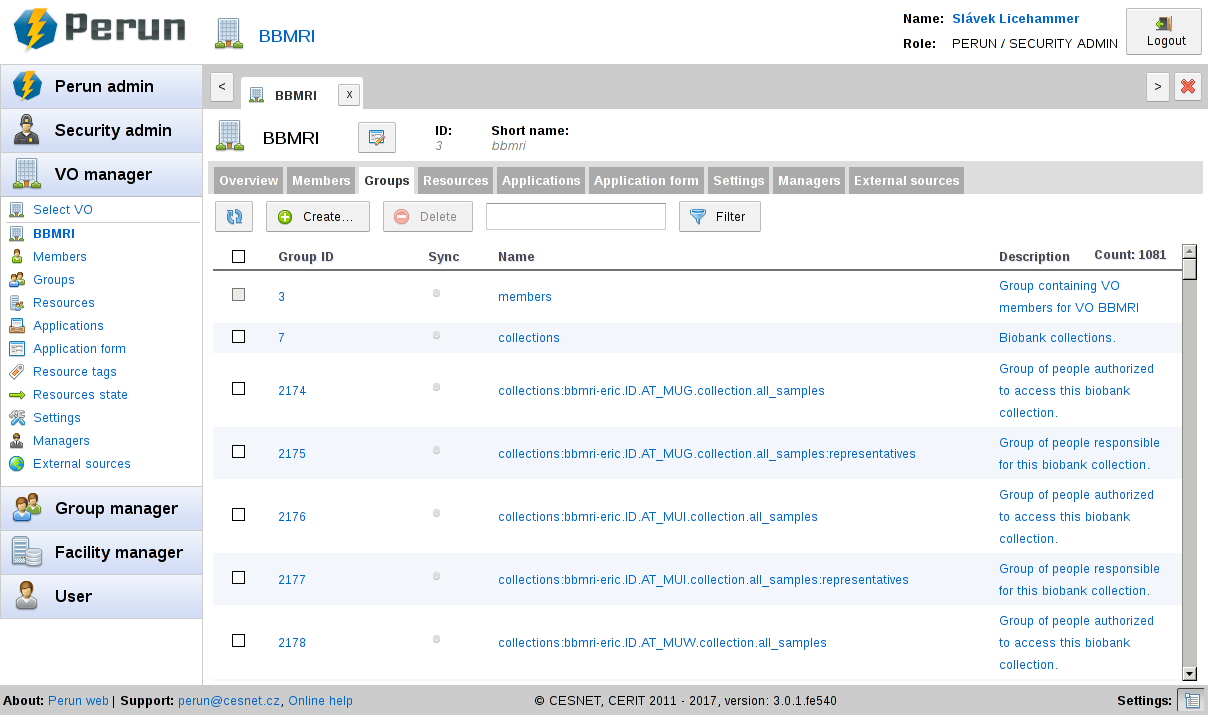The height and width of the screenshot is (715, 1208).
Task: Collapse the VO manager section
Action: tap(101, 174)
